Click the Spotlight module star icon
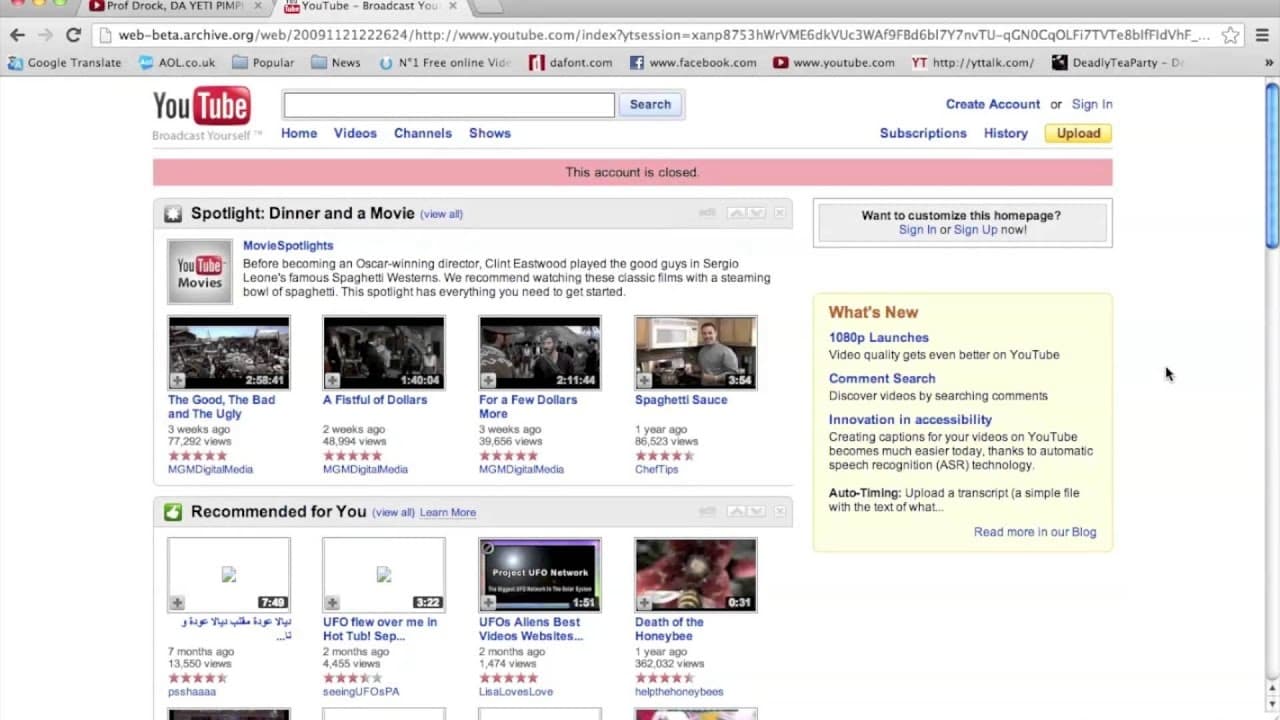1280x720 pixels. [x=173, y=213]
